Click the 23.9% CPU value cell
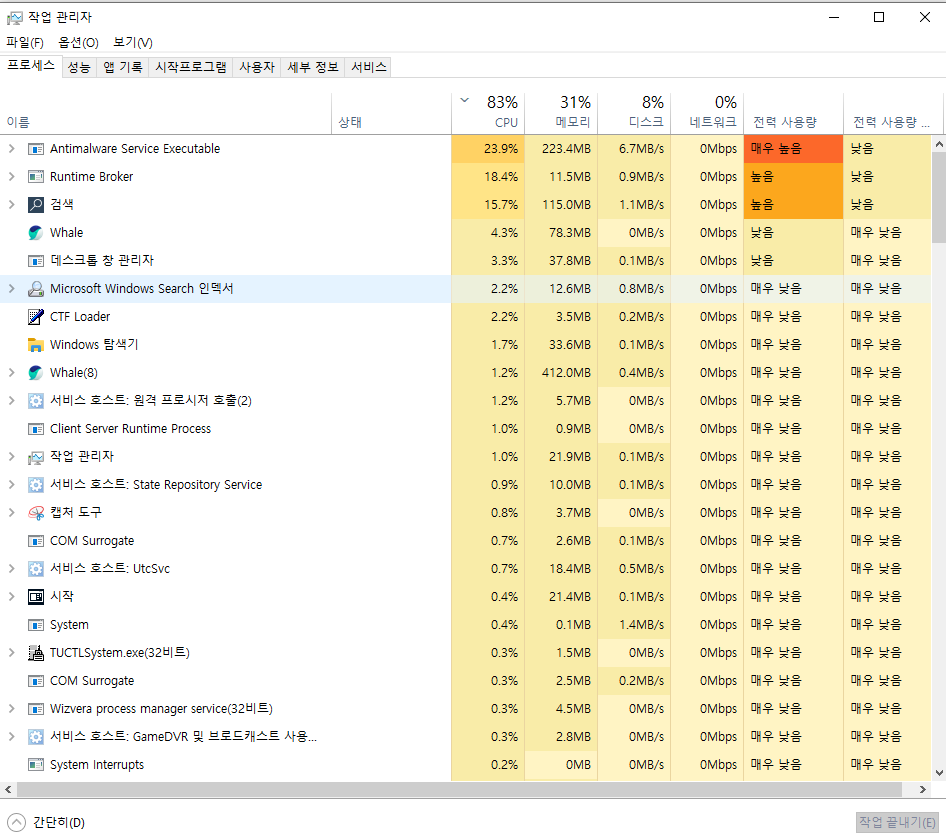 [x=488, y=149]
